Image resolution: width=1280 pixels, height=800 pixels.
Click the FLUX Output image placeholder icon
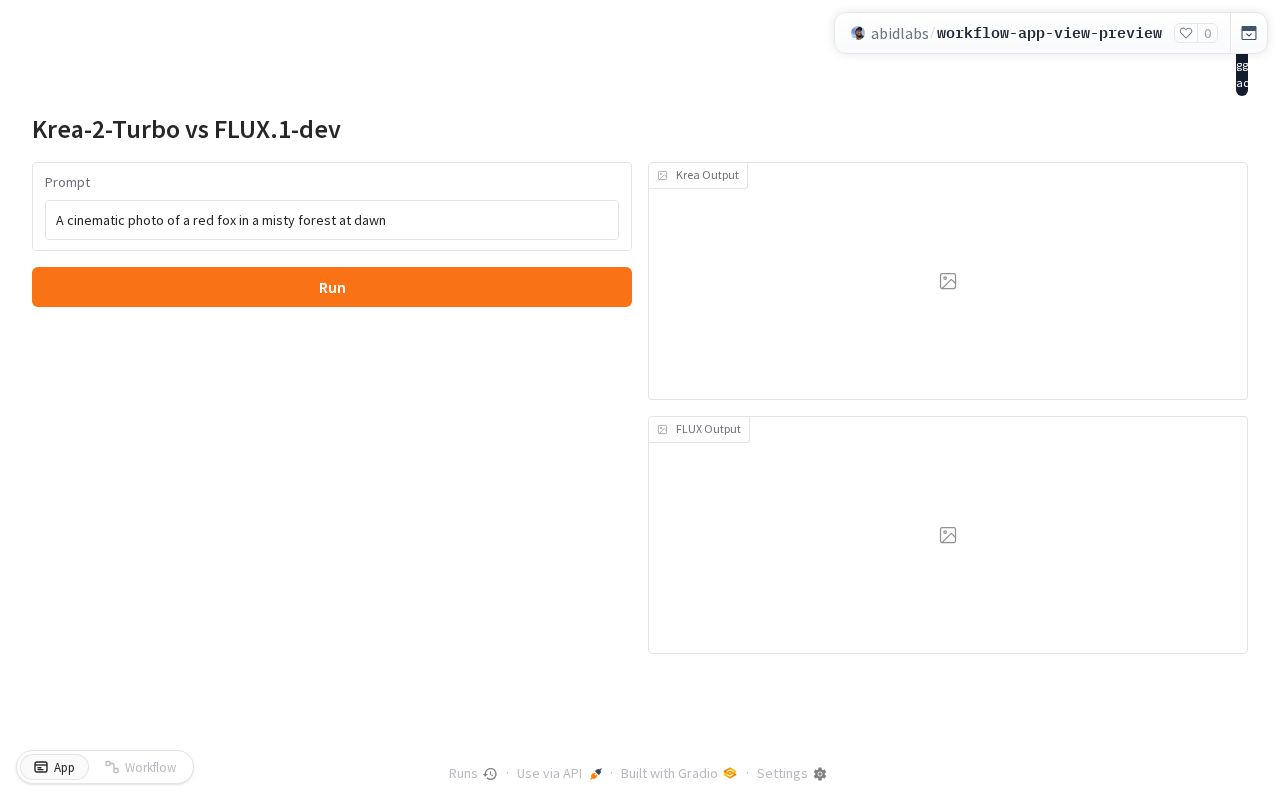(948, 535)
